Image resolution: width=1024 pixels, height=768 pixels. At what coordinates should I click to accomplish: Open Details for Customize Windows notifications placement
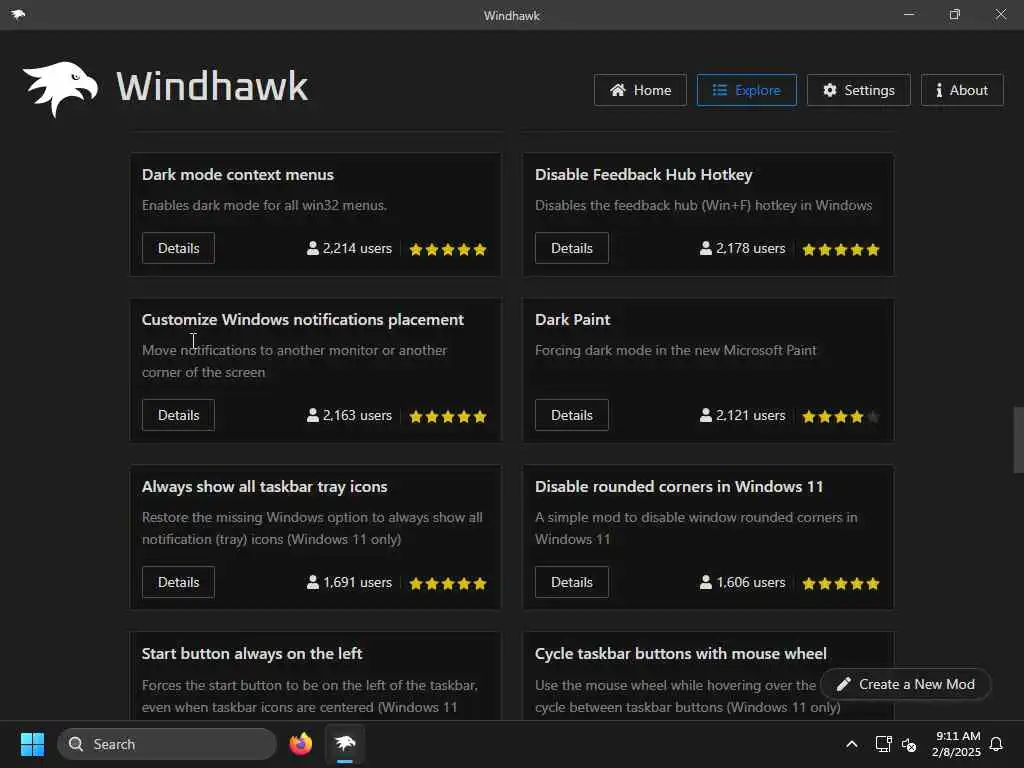[x=178, y=415]
